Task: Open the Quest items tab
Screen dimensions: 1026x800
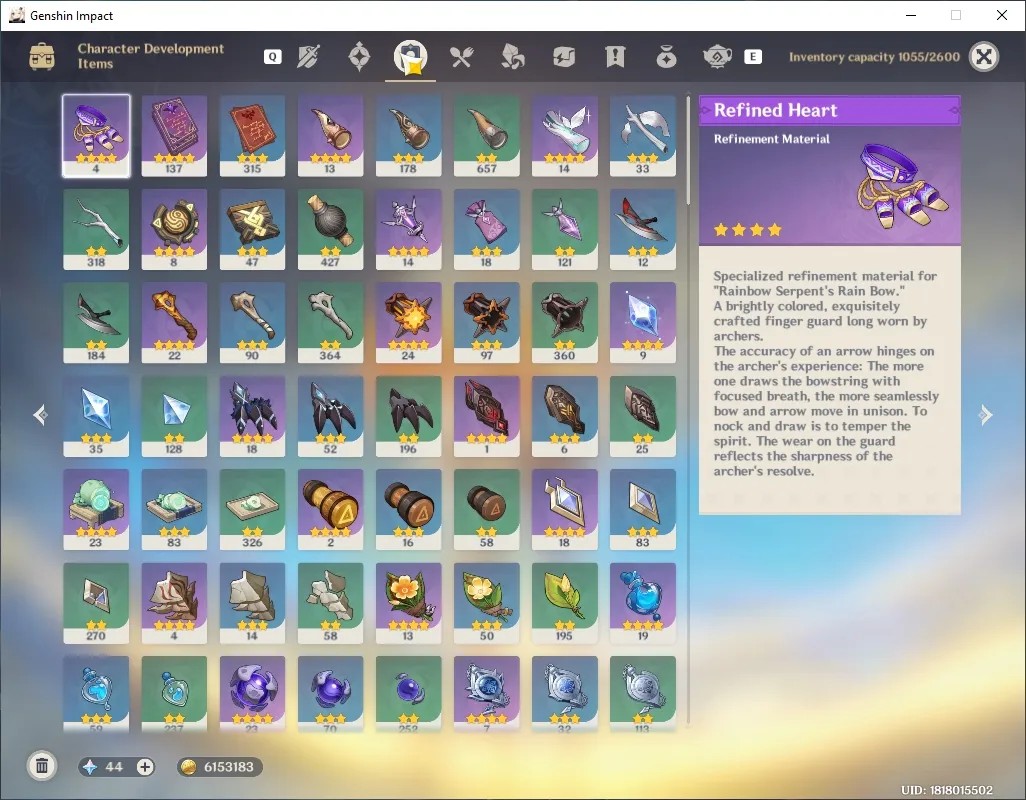Action: click(615, 57)
